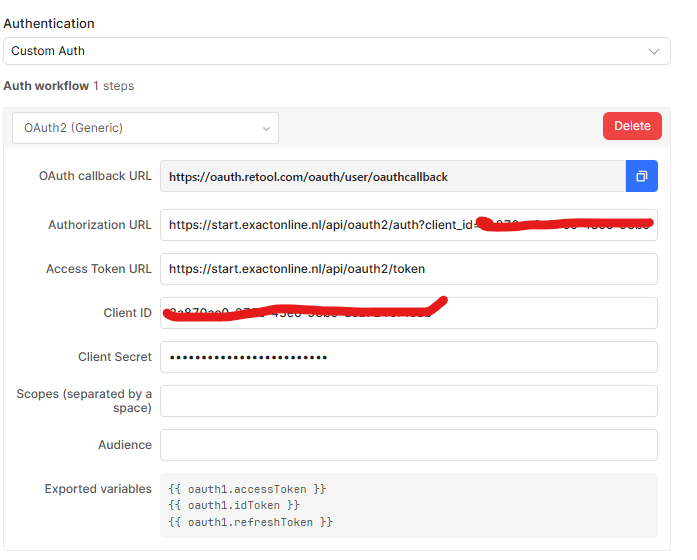
Task: Click the Client Secret label
Action: coord(115,357)
